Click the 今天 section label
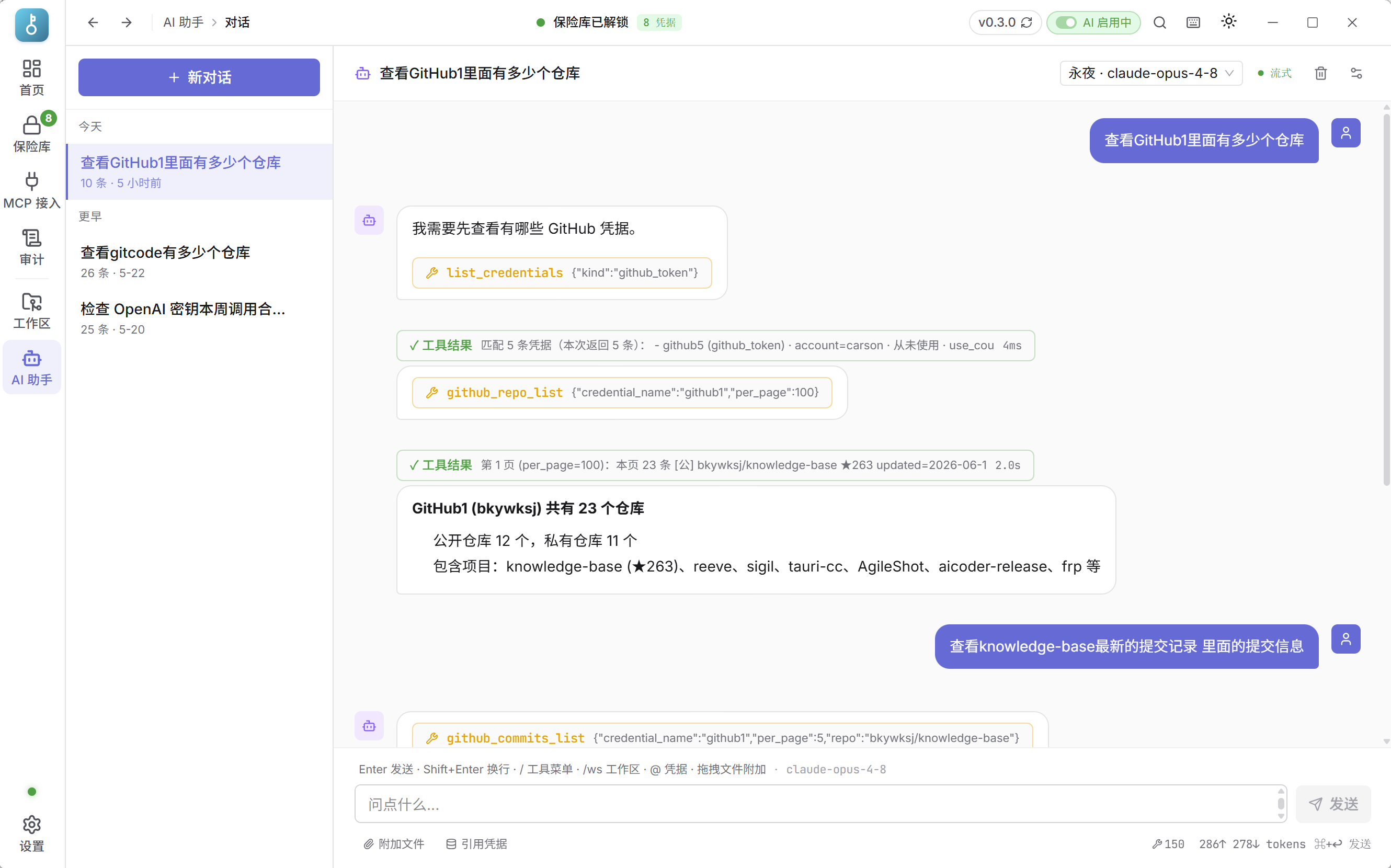The width and height of the screenshot is (1391, 868). (x=90, y=127)
